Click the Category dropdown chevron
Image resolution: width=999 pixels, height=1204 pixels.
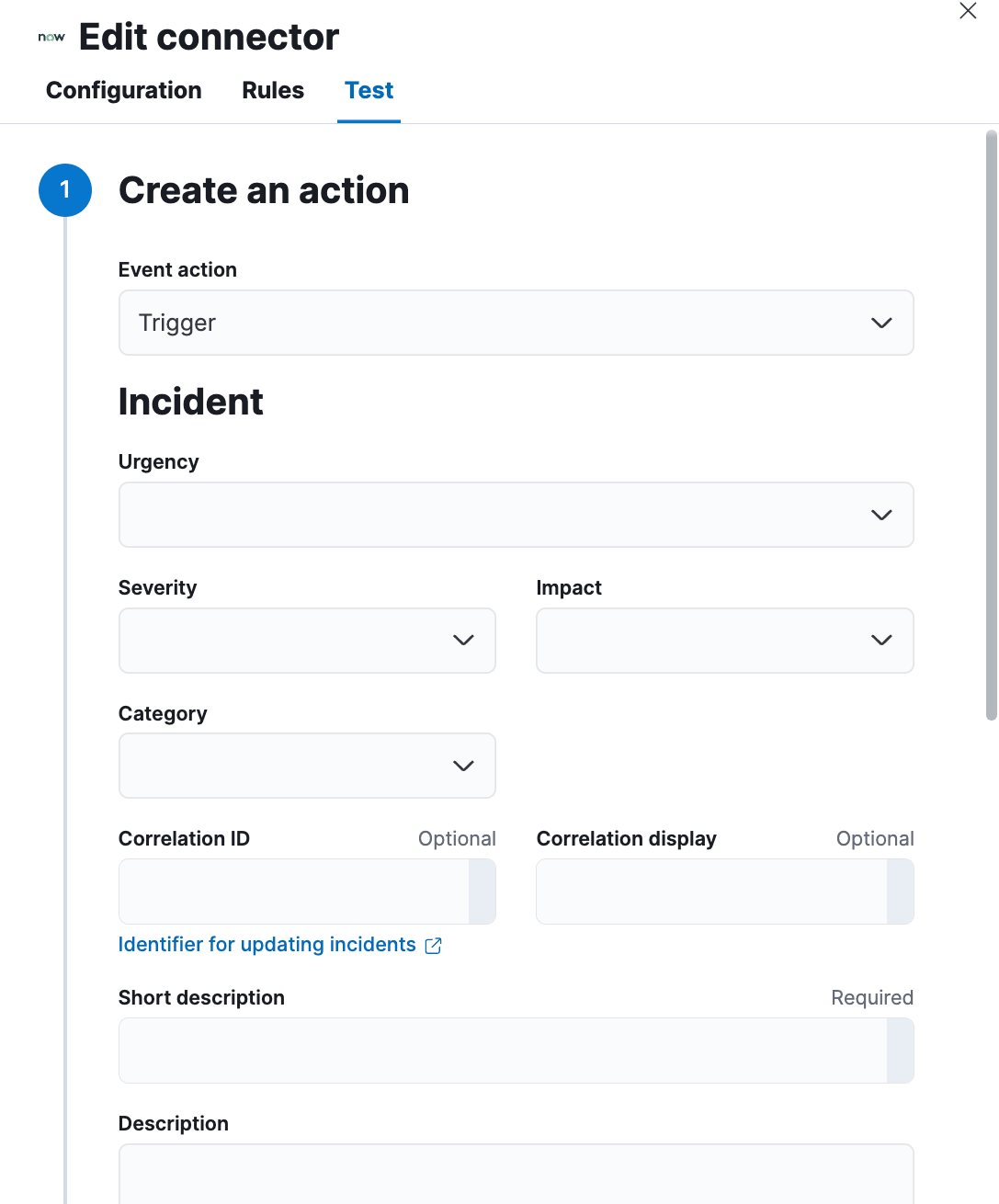463,766
